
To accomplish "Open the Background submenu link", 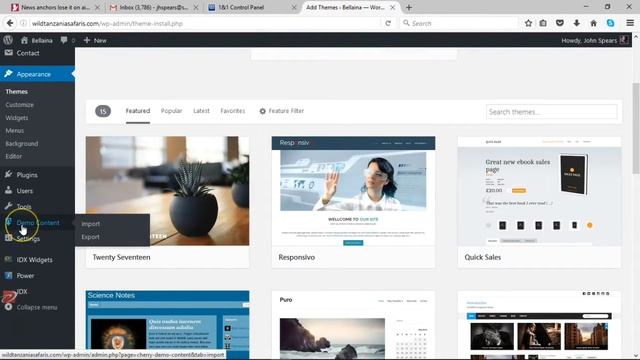I will point(22,144).
